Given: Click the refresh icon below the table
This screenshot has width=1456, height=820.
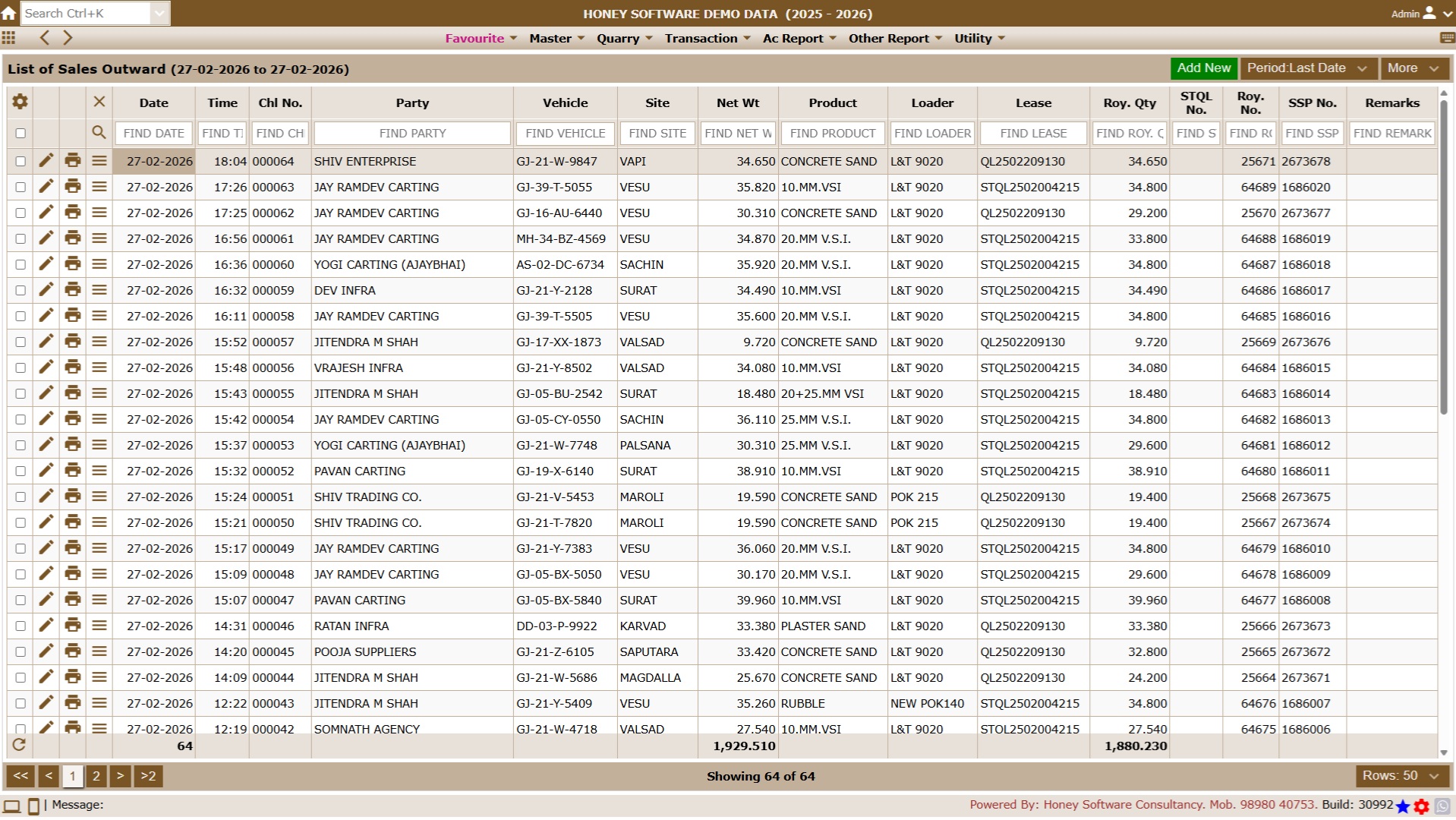Looking at the screenshot, I should [x=19, y=745].
